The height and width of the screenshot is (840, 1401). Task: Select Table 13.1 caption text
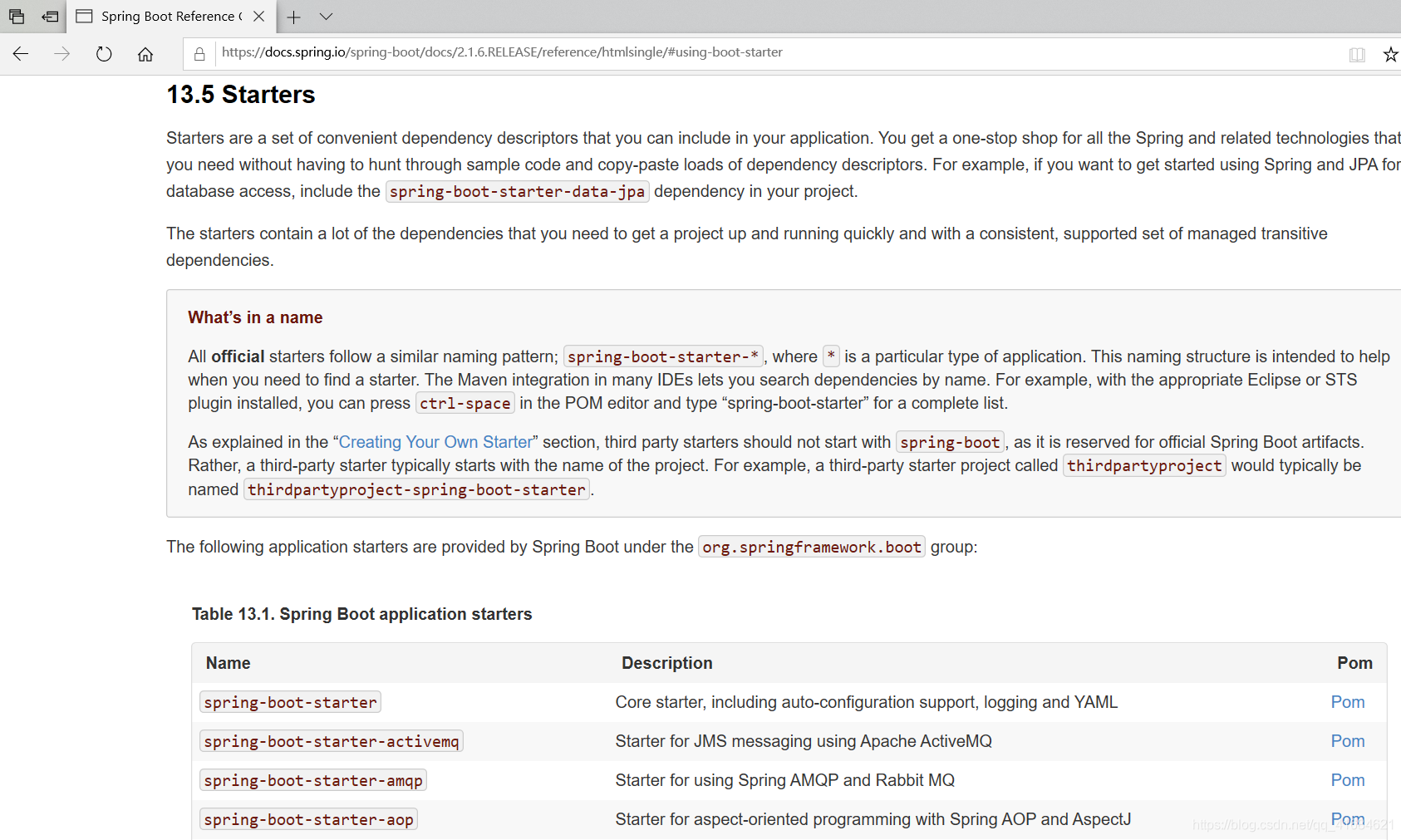(362, 614)
